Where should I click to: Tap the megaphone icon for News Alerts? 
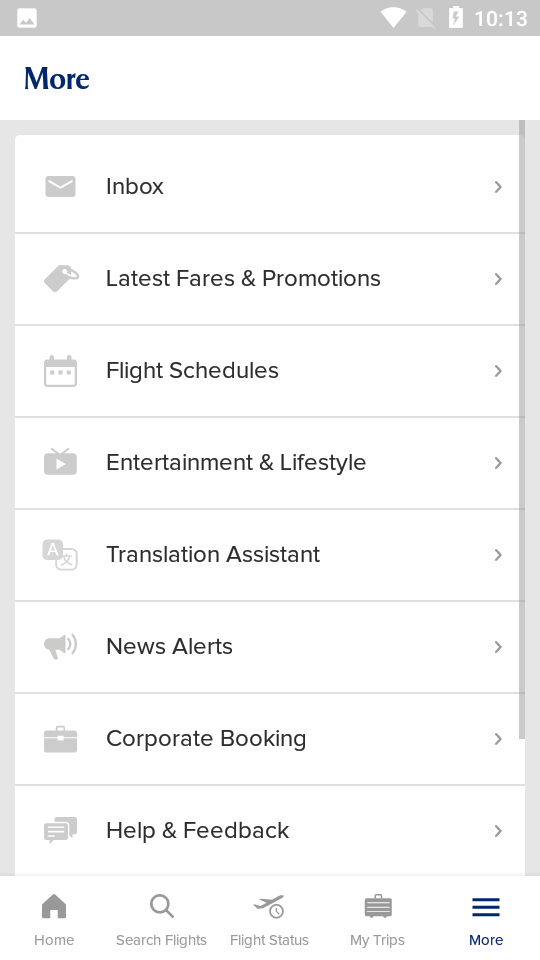pos(61,647)
